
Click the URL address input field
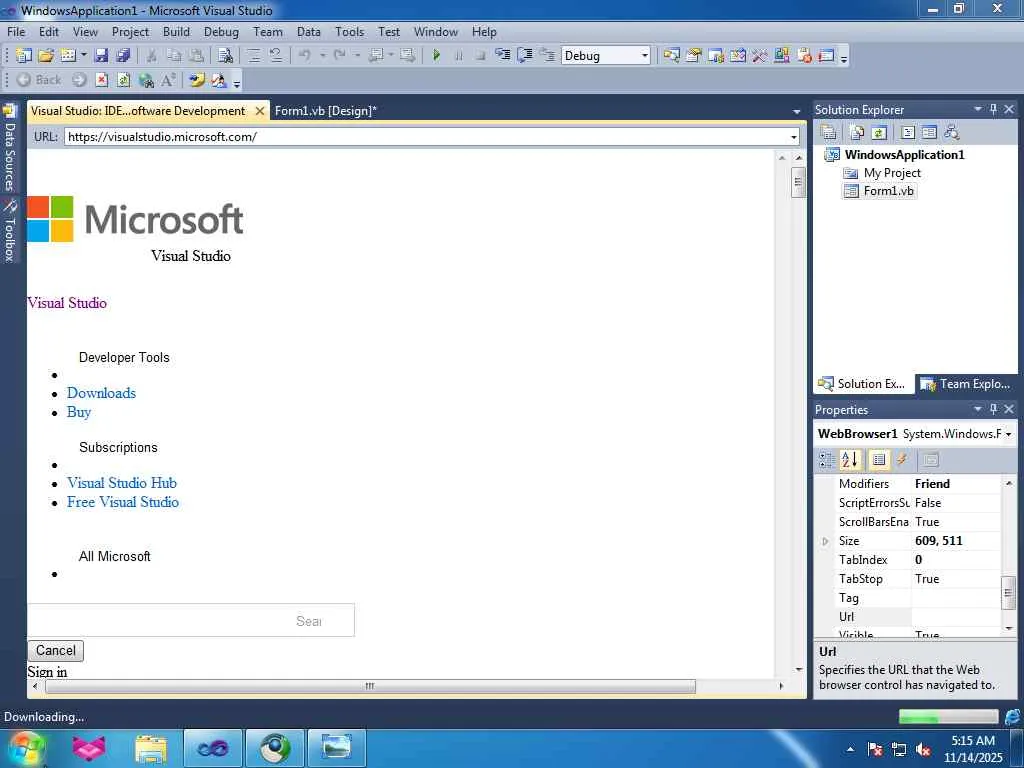tap(426, 136)
